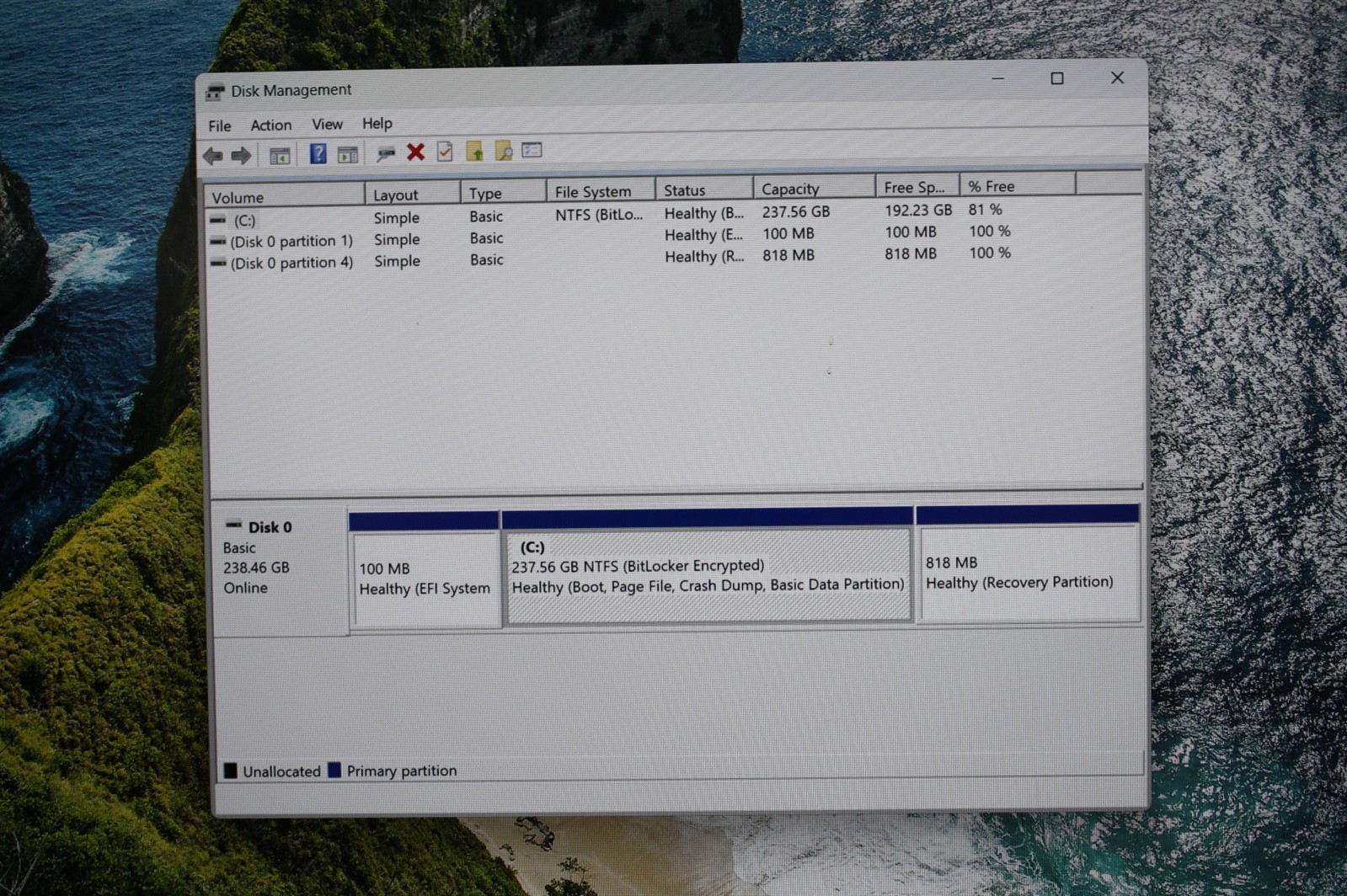Sort by the % Free column header
This screenshot has height=896, width=1347.
1018,185
